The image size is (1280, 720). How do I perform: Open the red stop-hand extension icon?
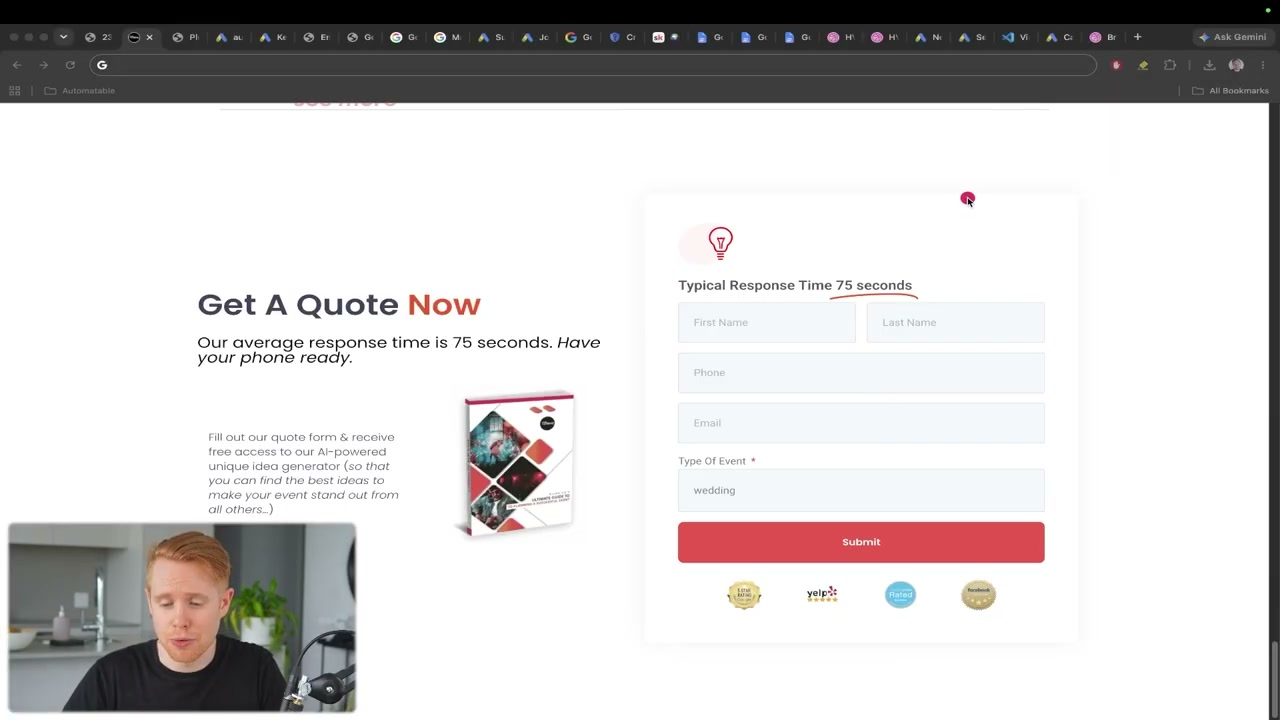click(1117, 65)
